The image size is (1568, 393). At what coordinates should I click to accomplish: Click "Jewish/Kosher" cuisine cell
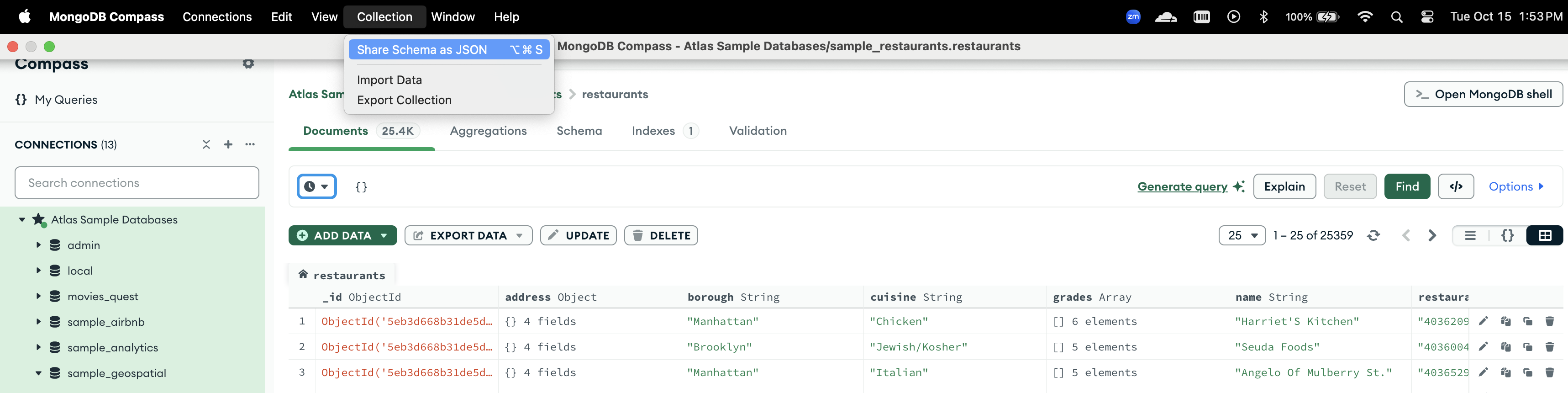[x=954, y=347]
